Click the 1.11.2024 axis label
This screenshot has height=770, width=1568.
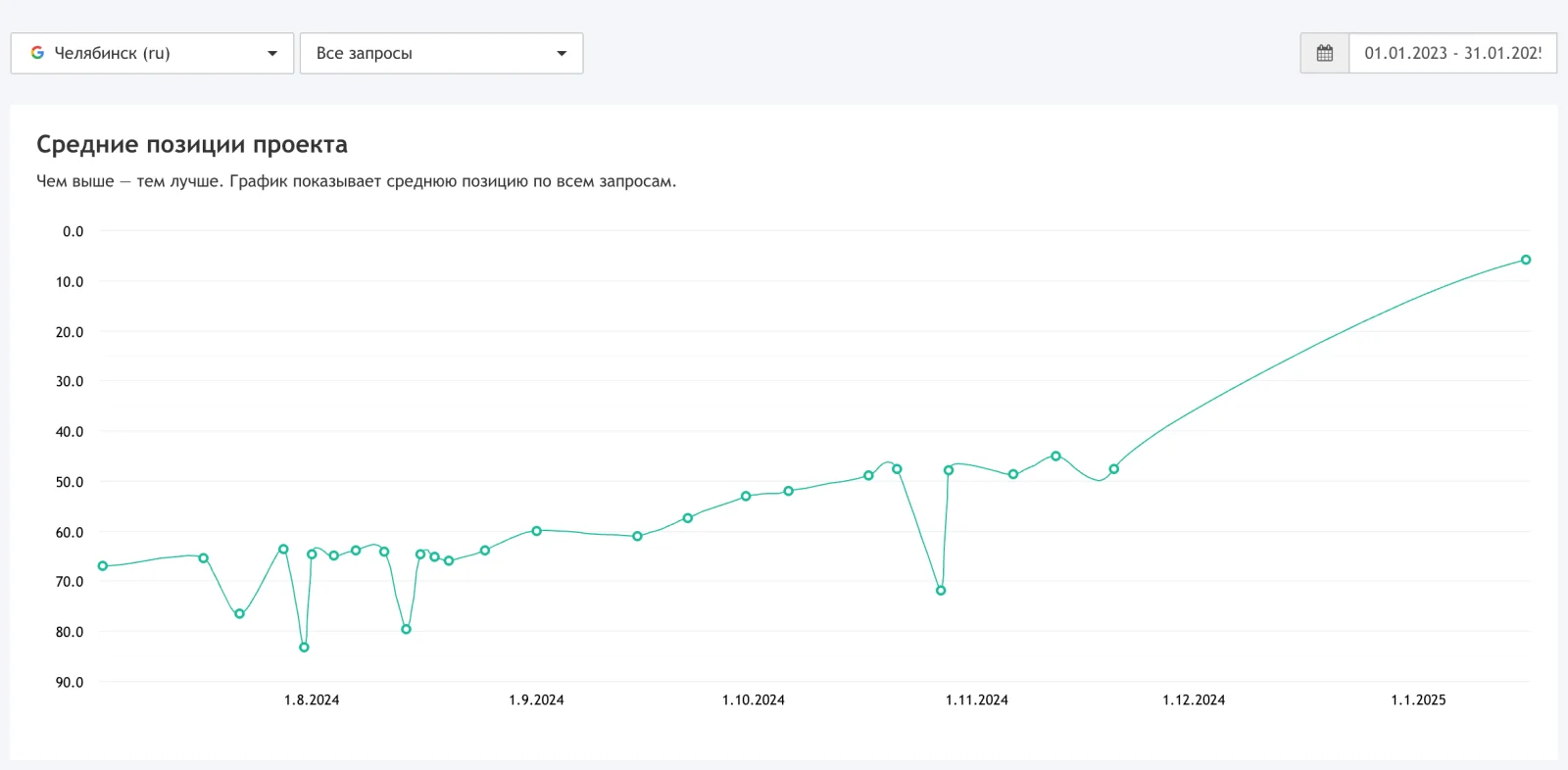click(x=977, y=699)
